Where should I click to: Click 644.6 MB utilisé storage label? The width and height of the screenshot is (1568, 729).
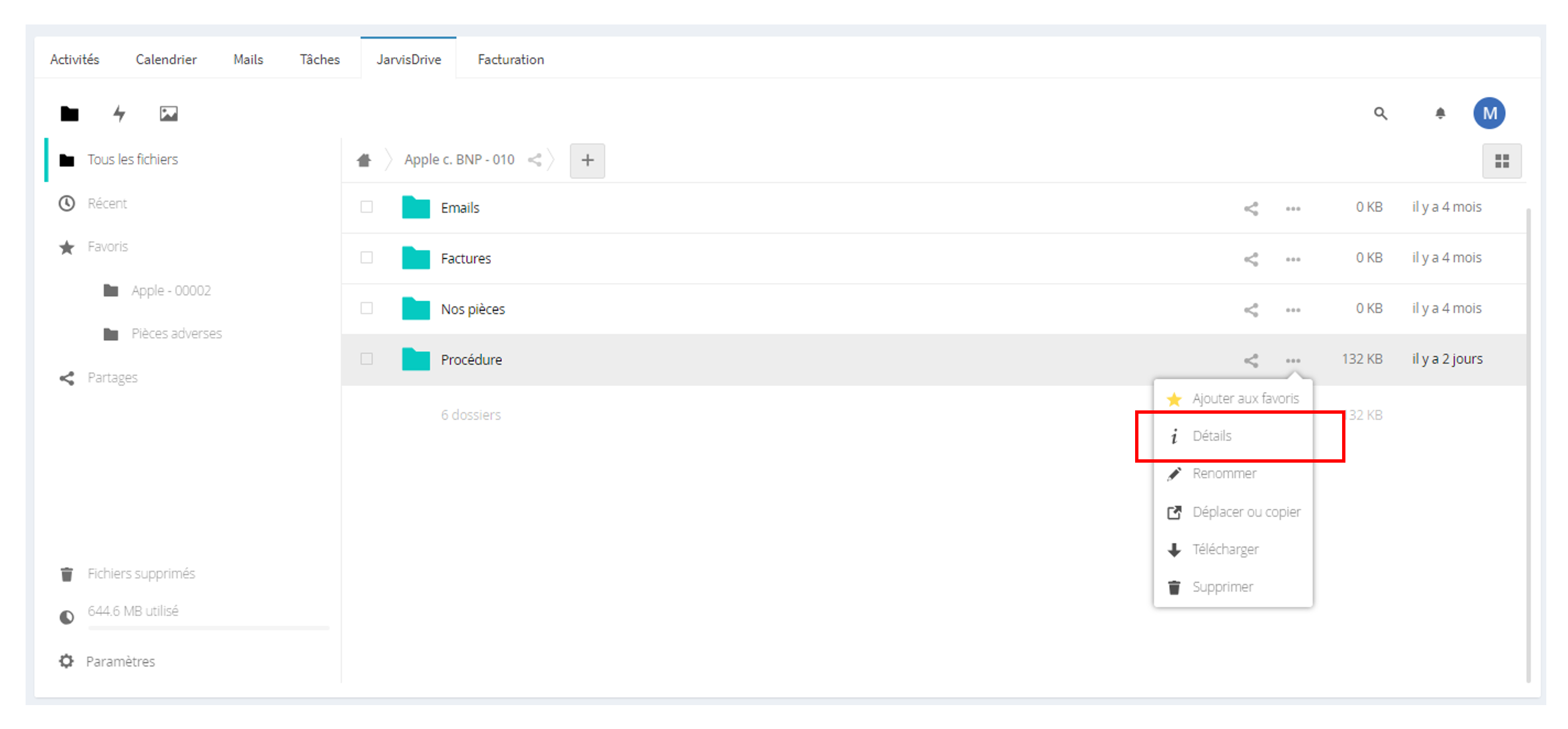pyautogui.click(x=132, y=611)
